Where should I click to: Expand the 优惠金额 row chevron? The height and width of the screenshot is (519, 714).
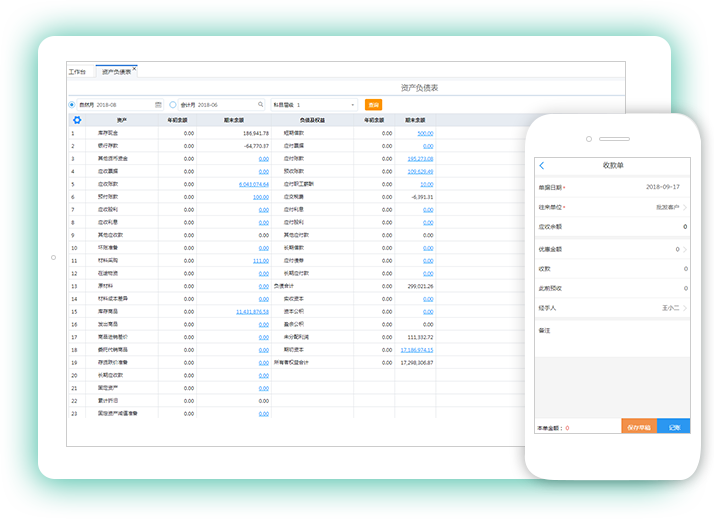(x=684, y=249)
